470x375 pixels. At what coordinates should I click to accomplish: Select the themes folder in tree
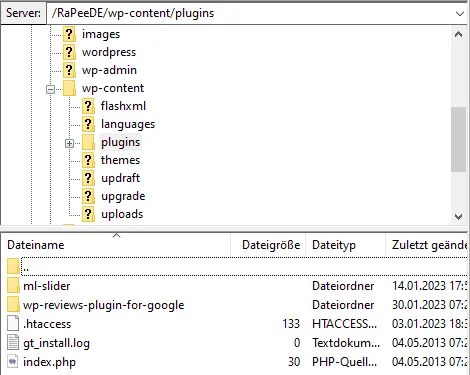click(120, 160)
